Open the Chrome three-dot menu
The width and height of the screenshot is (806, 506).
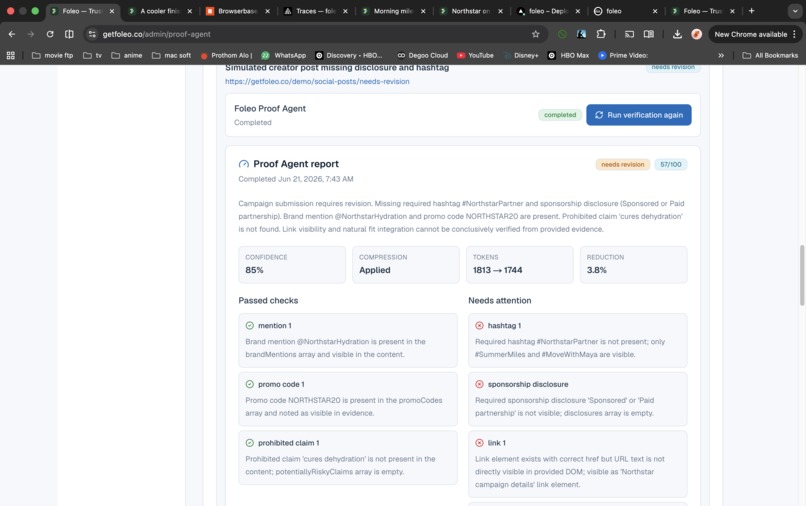click(794, 34)
